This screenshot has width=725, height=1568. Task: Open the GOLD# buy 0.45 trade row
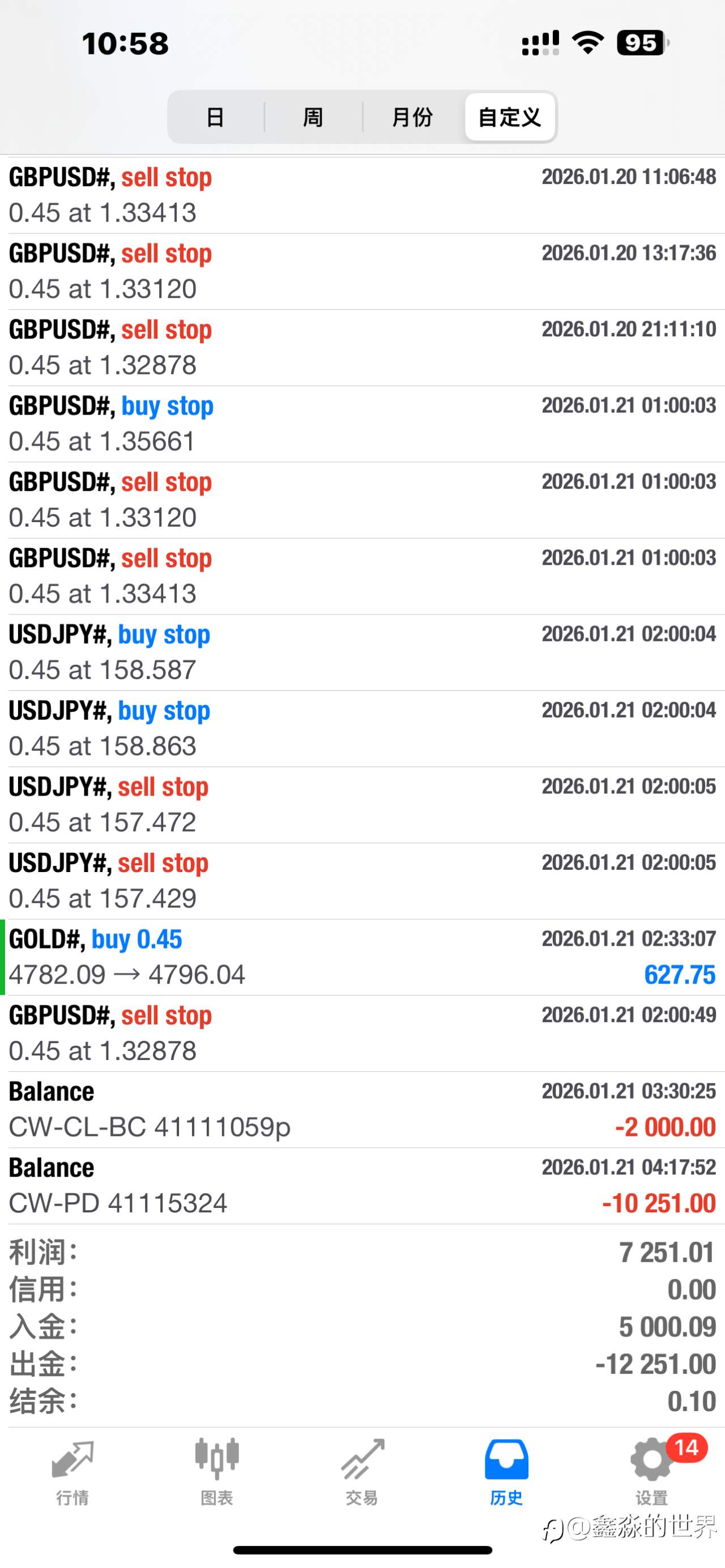[362, 957]
